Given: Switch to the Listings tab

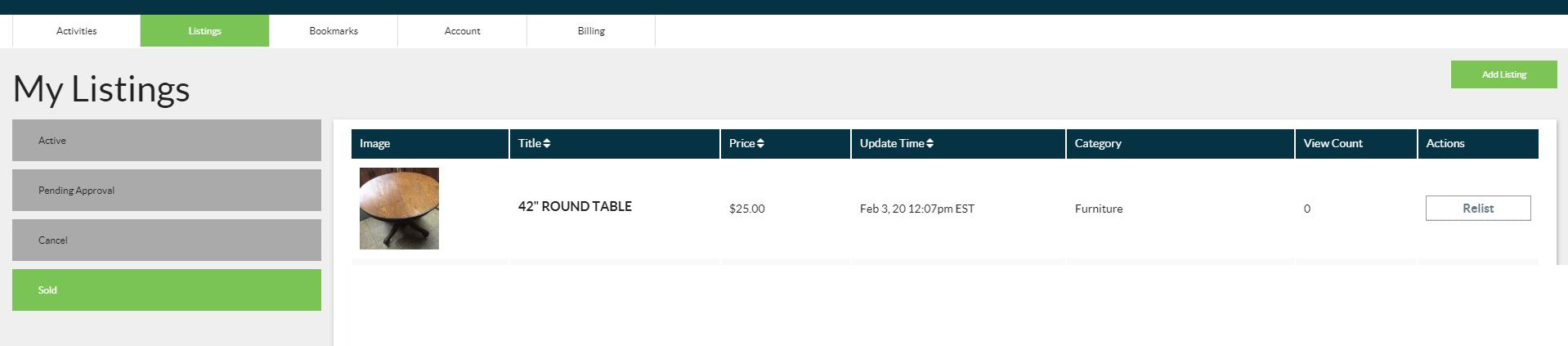Looking at the screenshot, I should click(204, 31).
